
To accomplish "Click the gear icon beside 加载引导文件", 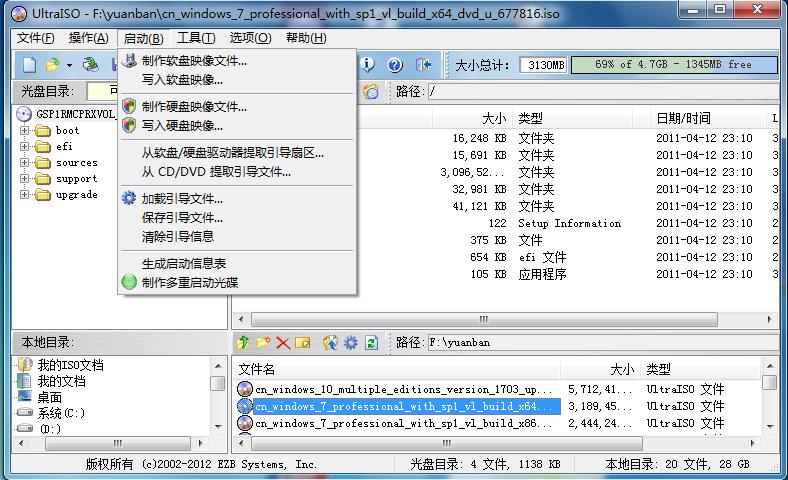I will [129, 198].
